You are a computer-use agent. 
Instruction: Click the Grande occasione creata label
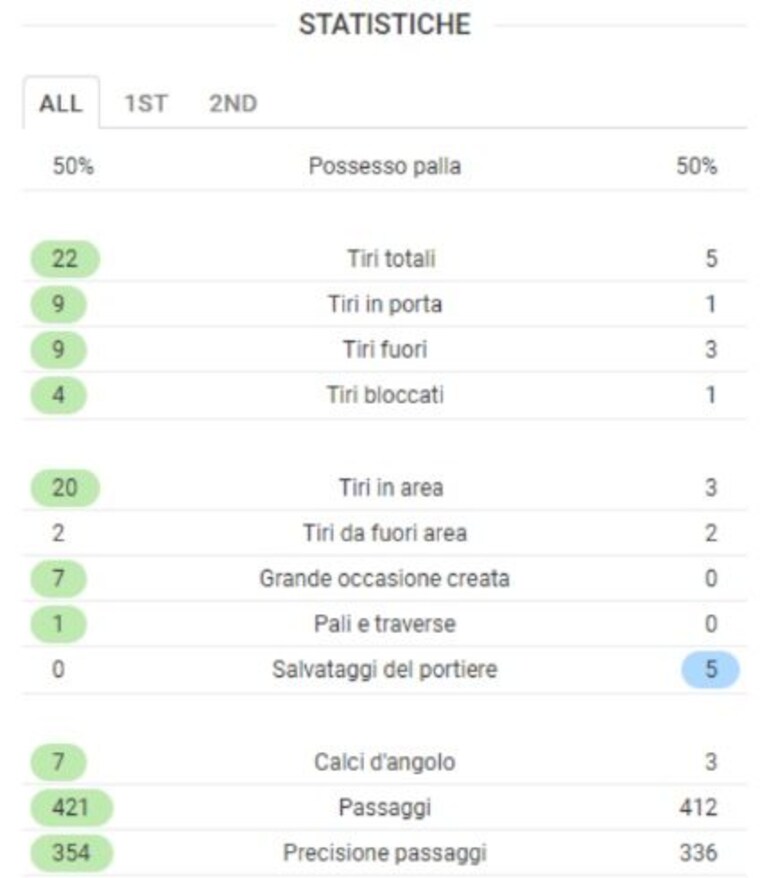385,578
